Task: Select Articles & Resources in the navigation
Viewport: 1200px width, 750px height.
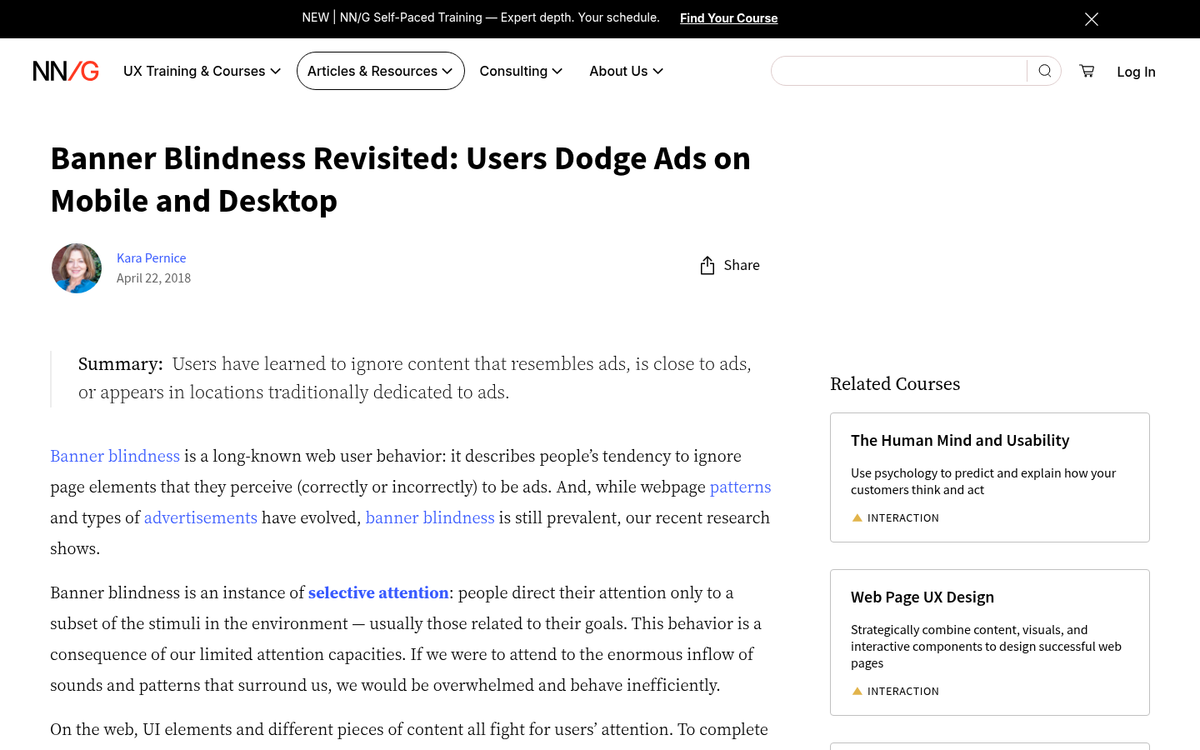Action: point(380,70)
